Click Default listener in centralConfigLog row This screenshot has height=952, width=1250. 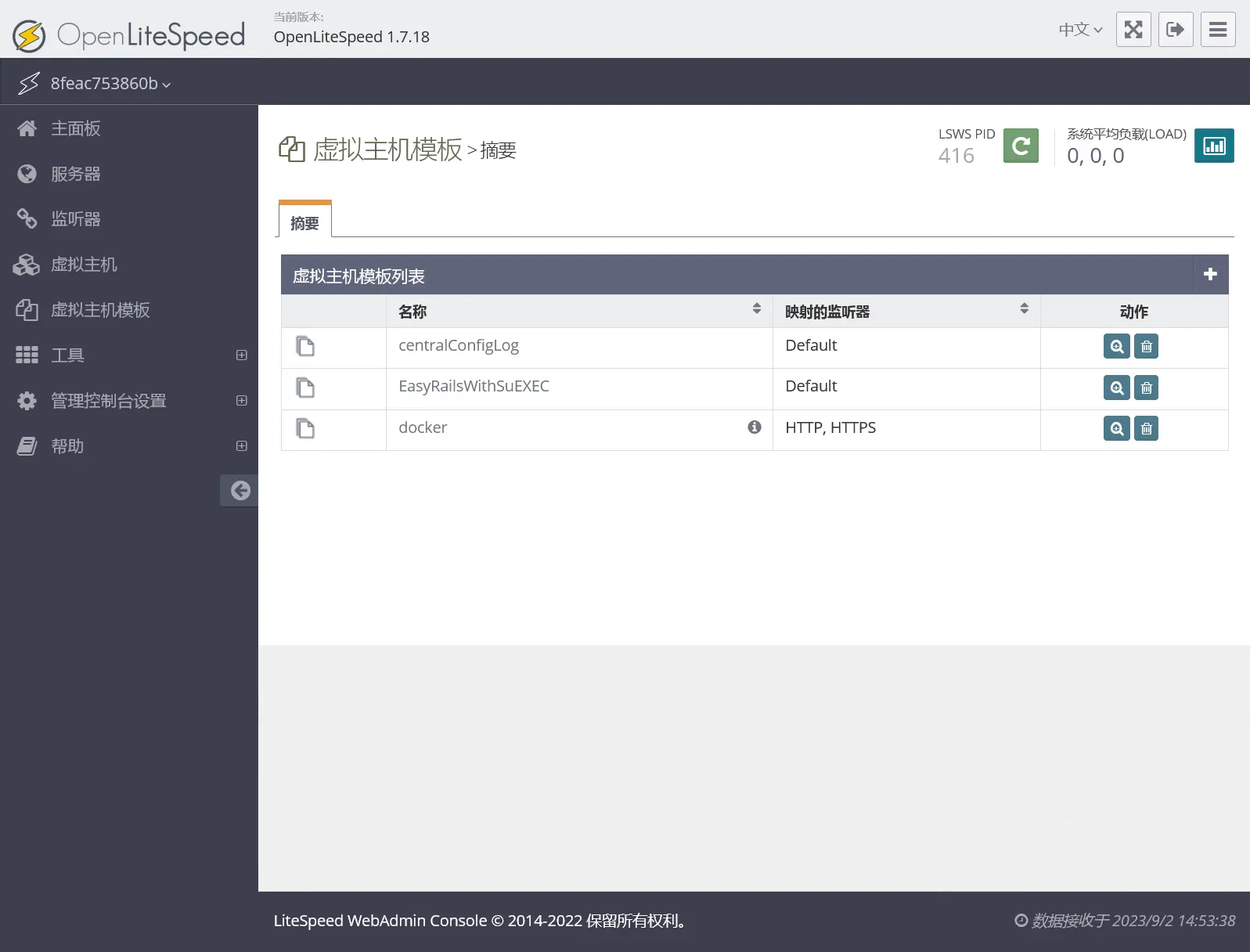click(x=811, y=345)
